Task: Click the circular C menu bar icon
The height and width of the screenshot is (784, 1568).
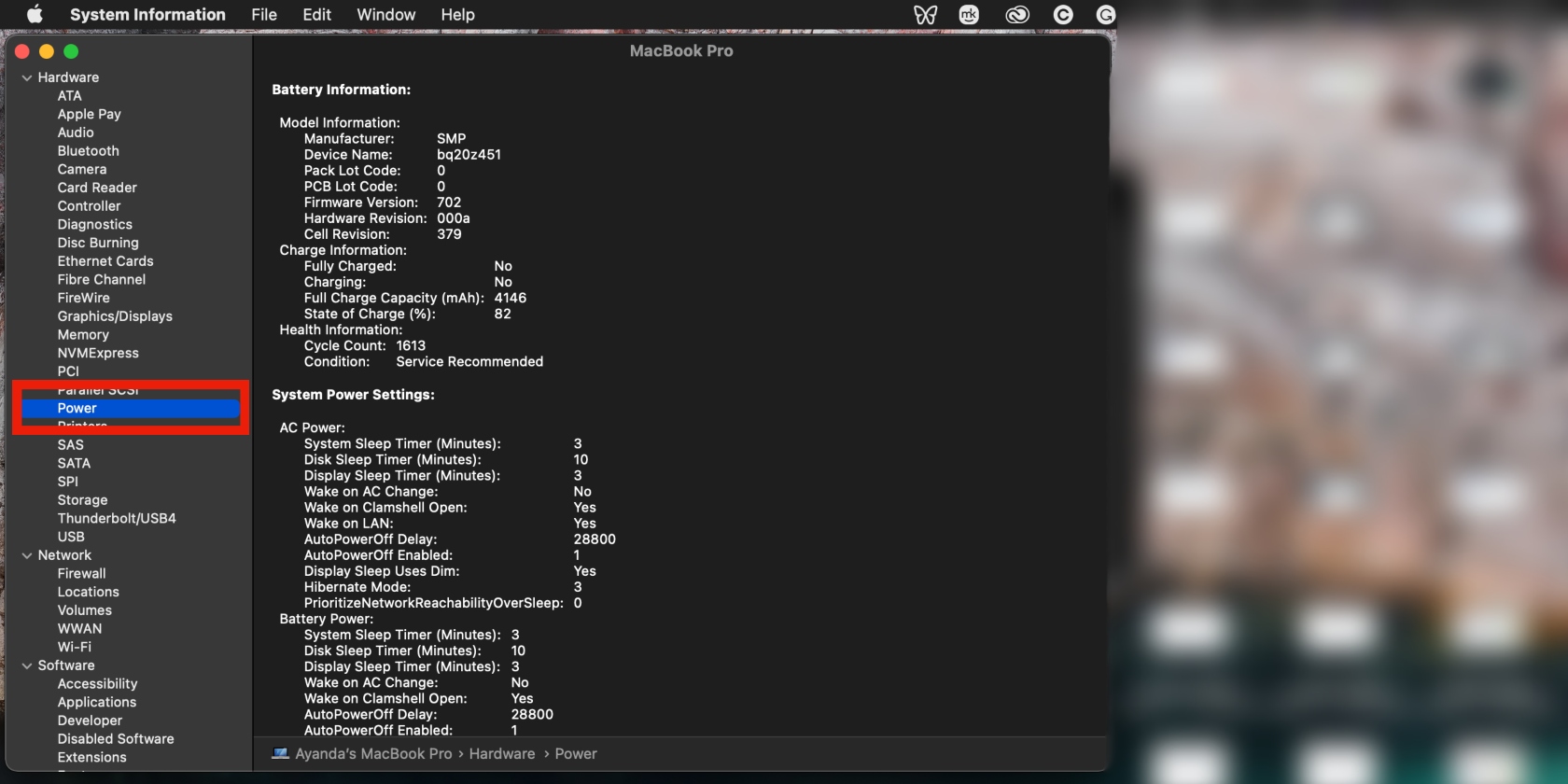Action: click(1063, 14)
